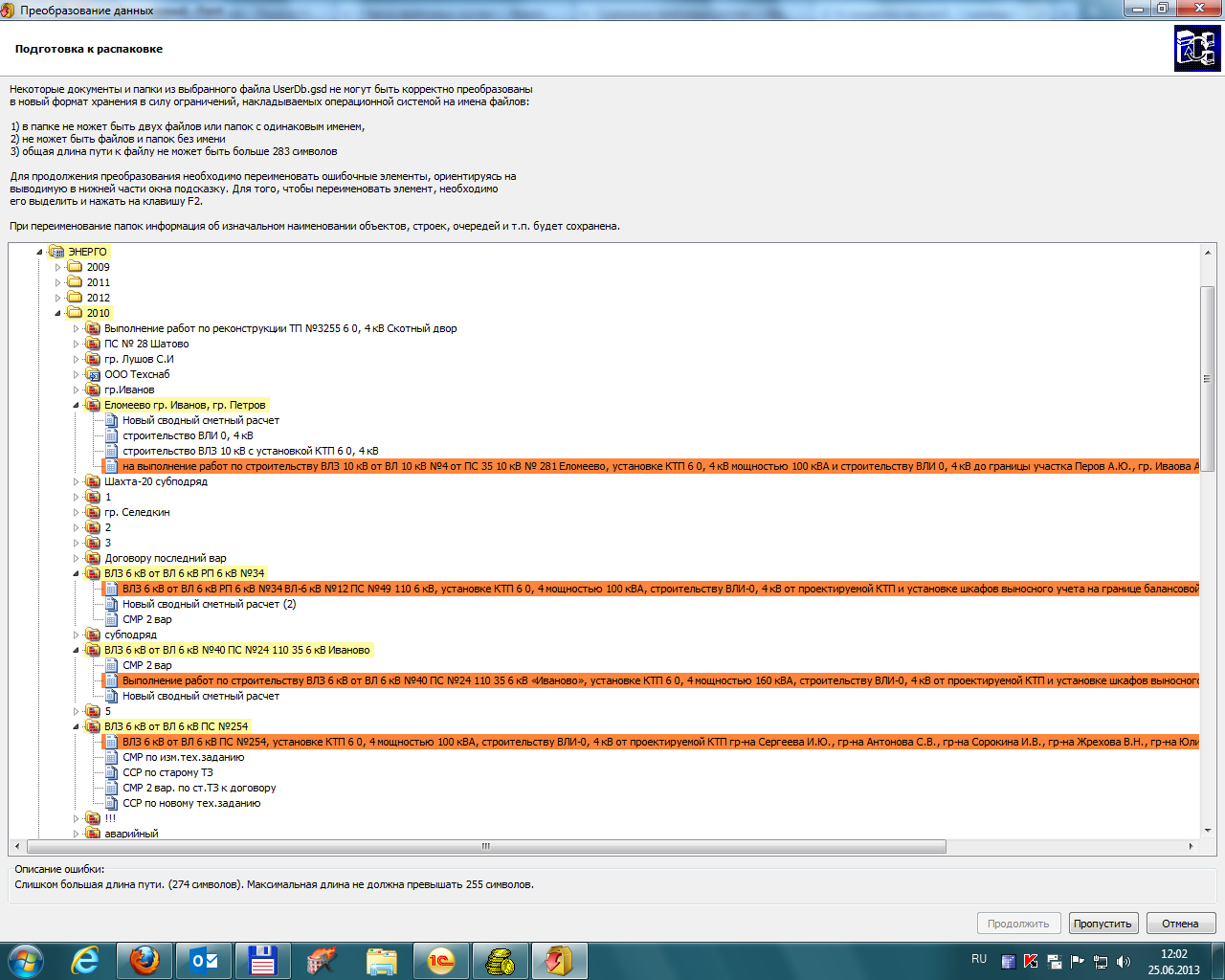
Task: Select 'Выполнение работ по реконструкции ТП №3255' item
Action: tap(280, 328)
